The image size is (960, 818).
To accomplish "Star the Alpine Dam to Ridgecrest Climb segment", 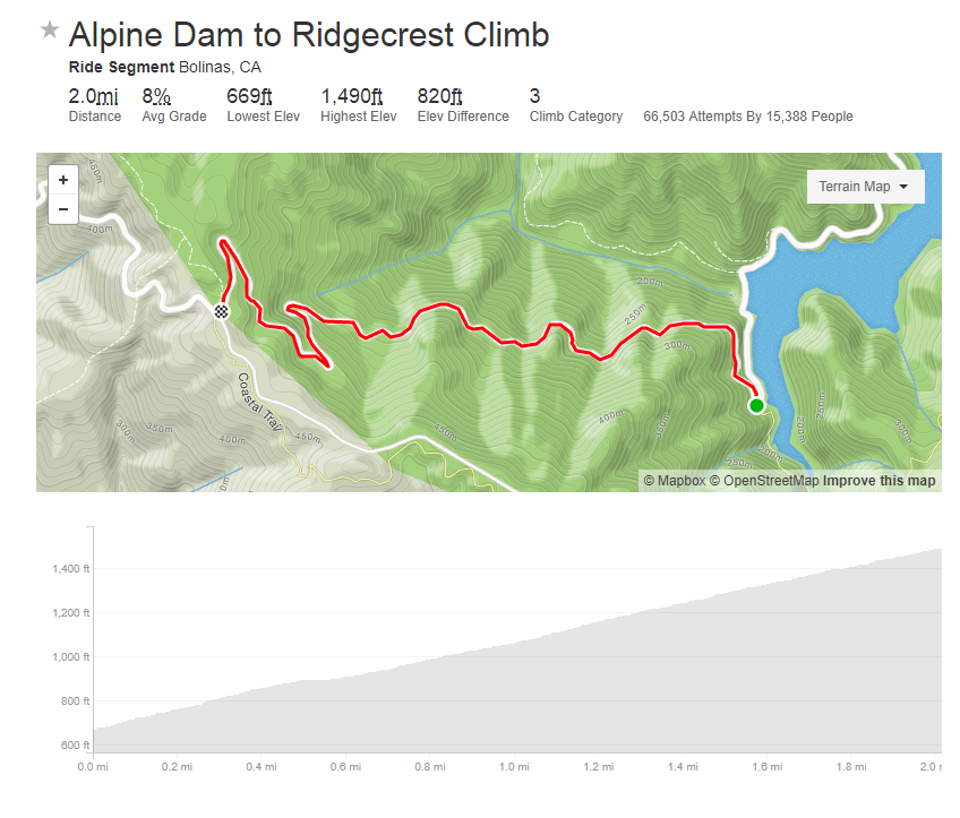I will tap(50, 29).
